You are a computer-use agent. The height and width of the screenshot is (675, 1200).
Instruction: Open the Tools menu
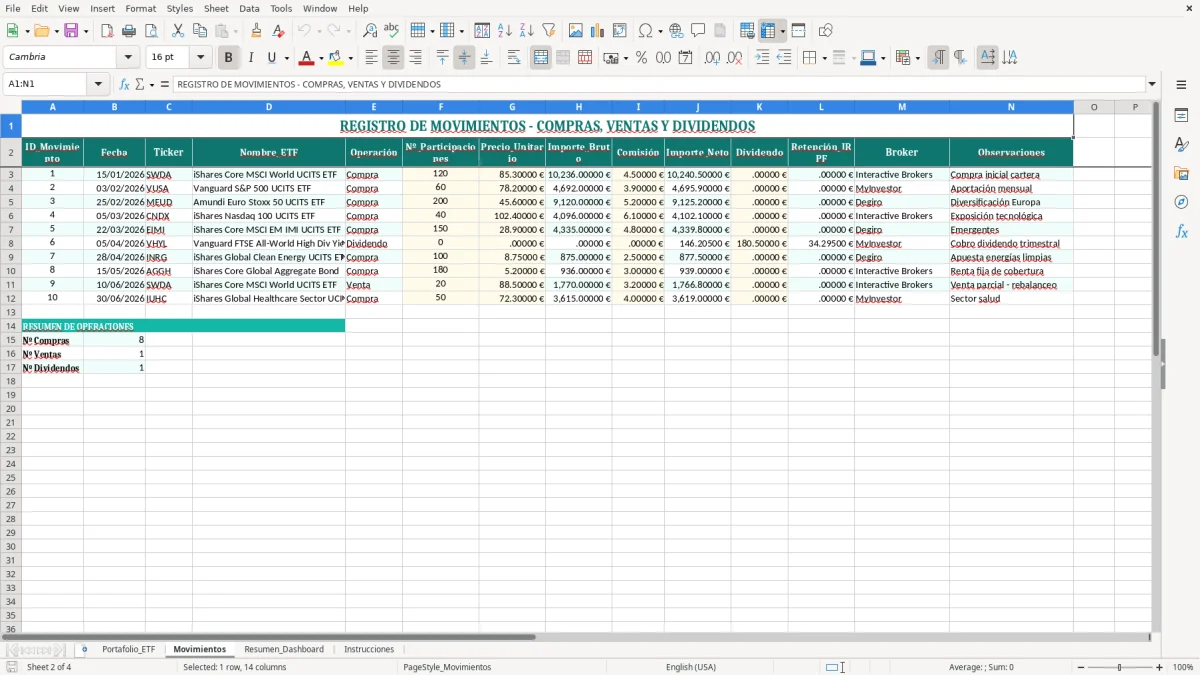(281, 8)
